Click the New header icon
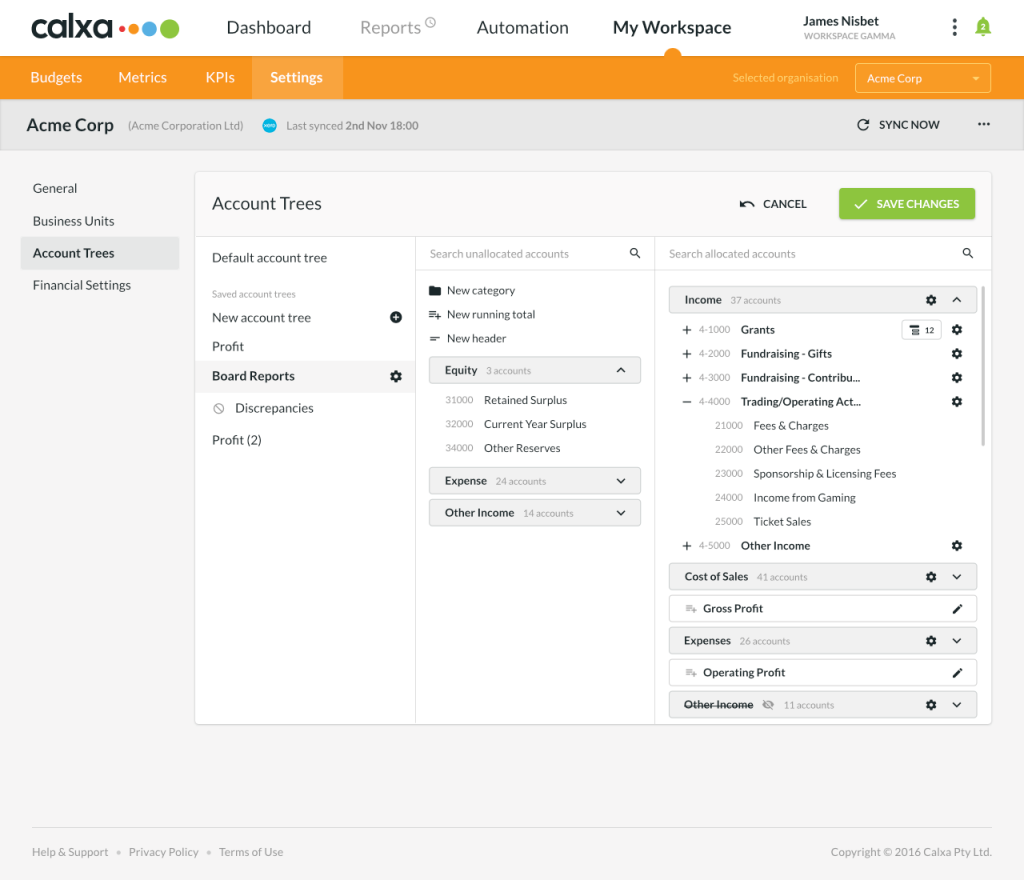 [435, 339]
